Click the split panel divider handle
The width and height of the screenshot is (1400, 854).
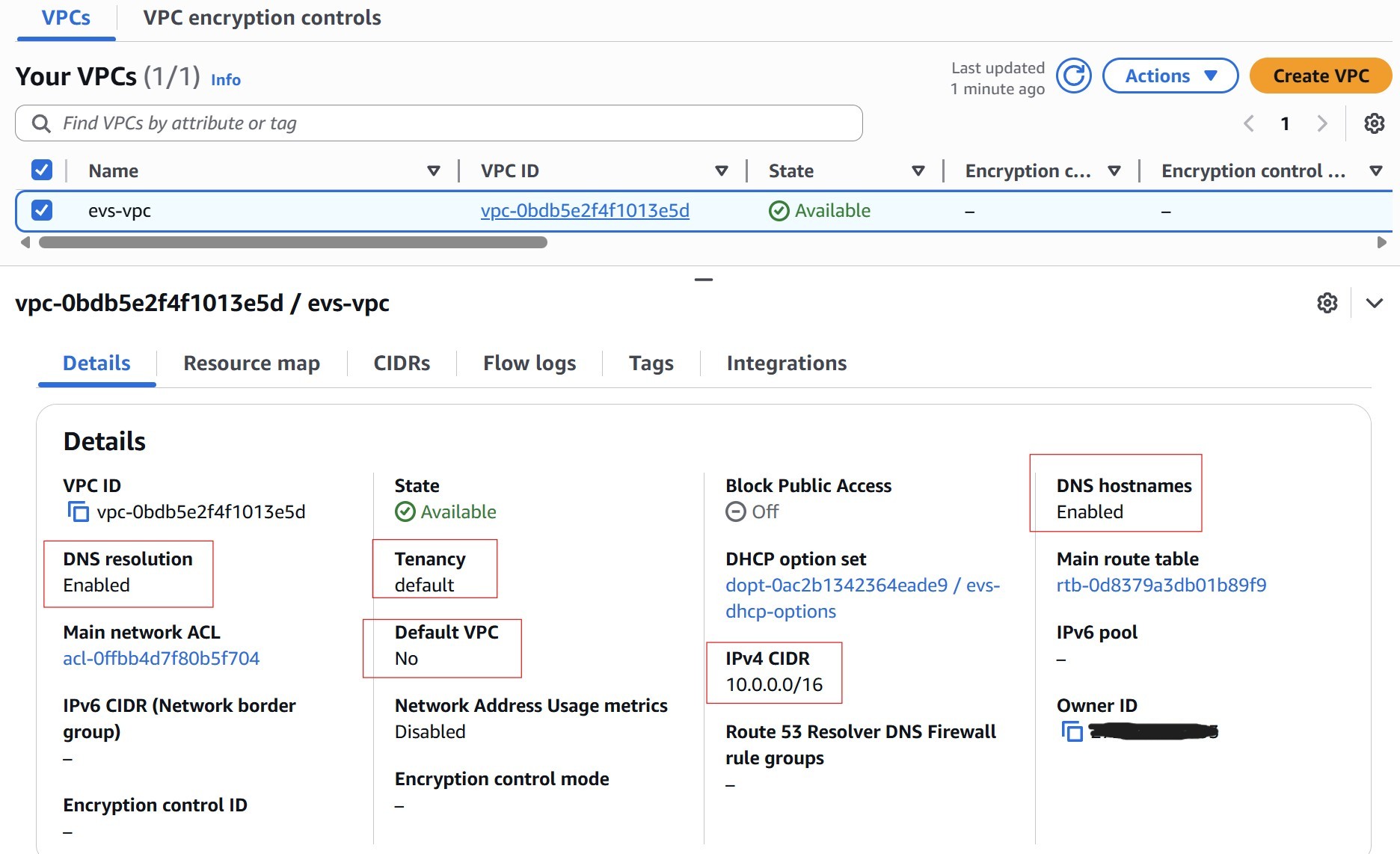[x=703, y=278]
